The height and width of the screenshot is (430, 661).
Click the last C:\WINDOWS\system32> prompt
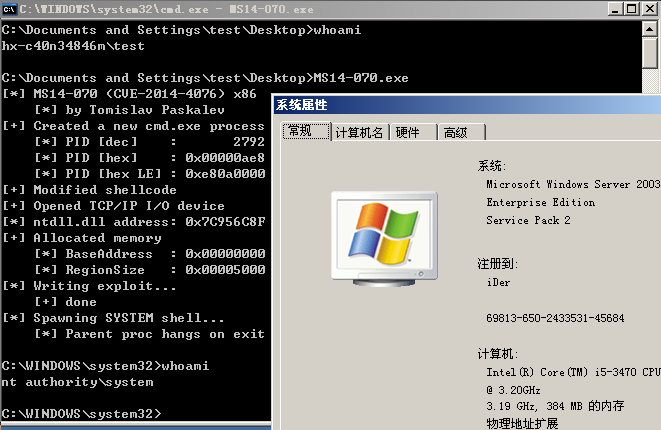[x=81, y=414]
